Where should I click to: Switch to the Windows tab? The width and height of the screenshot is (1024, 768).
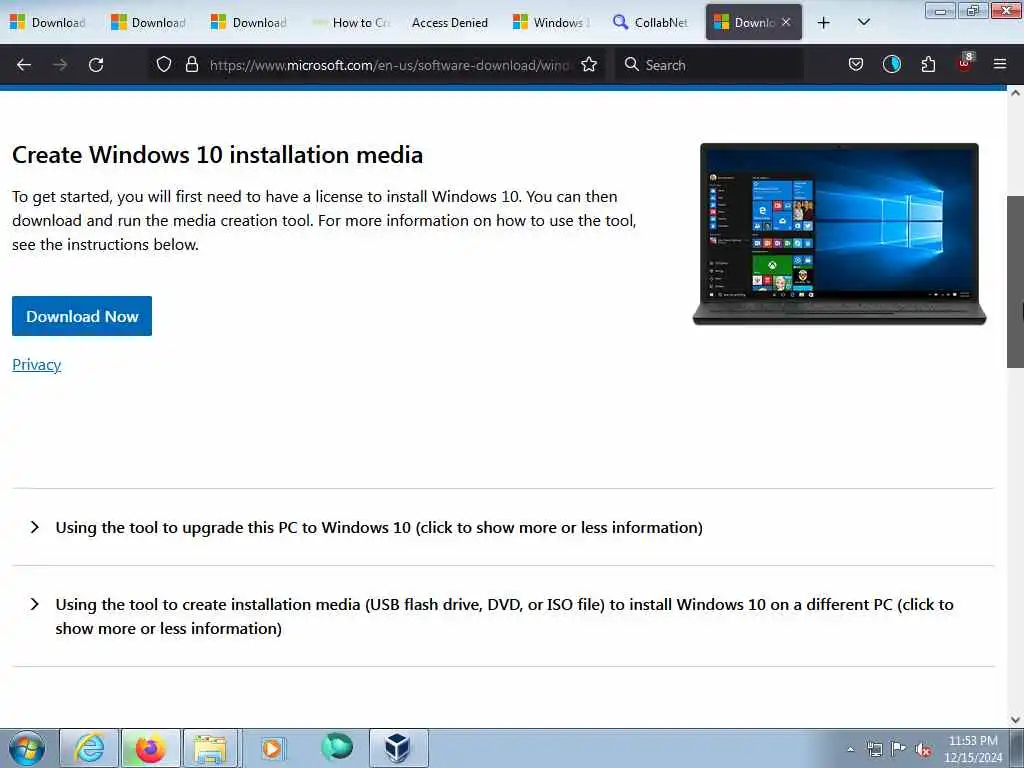click(551, 23)
